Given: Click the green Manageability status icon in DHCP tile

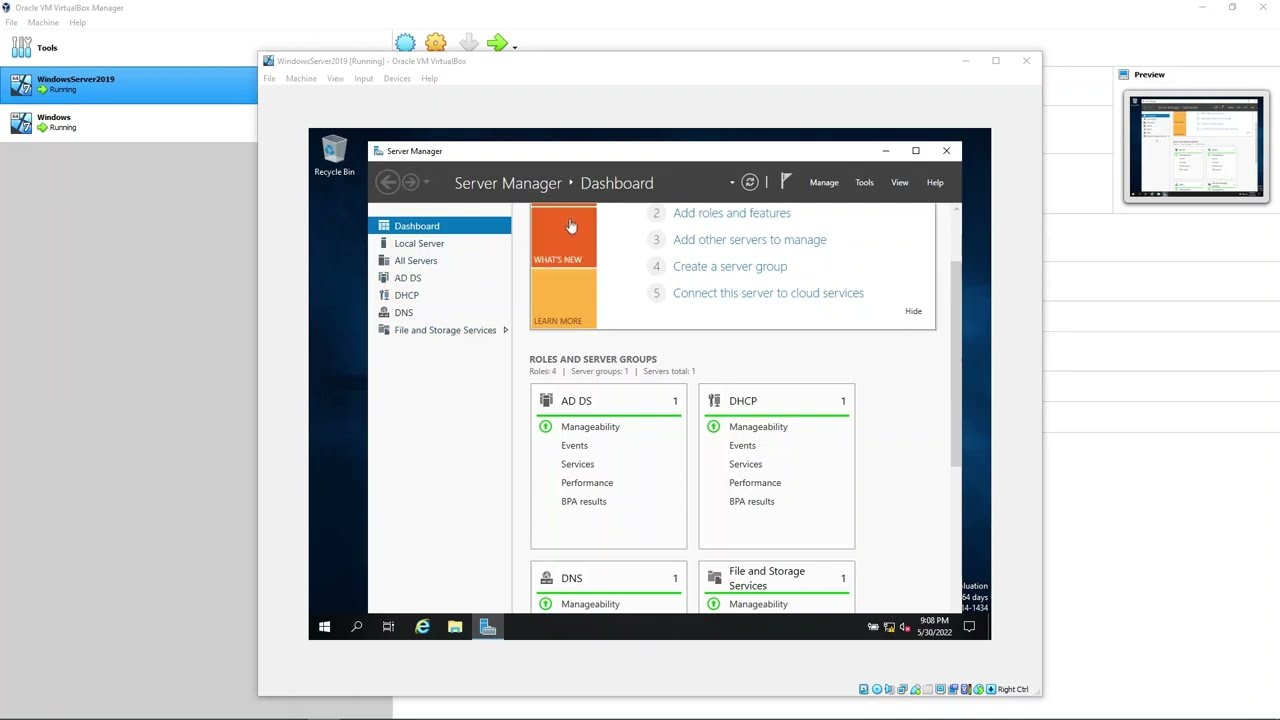Looking at the screenshot, I should tap(713, 427).
